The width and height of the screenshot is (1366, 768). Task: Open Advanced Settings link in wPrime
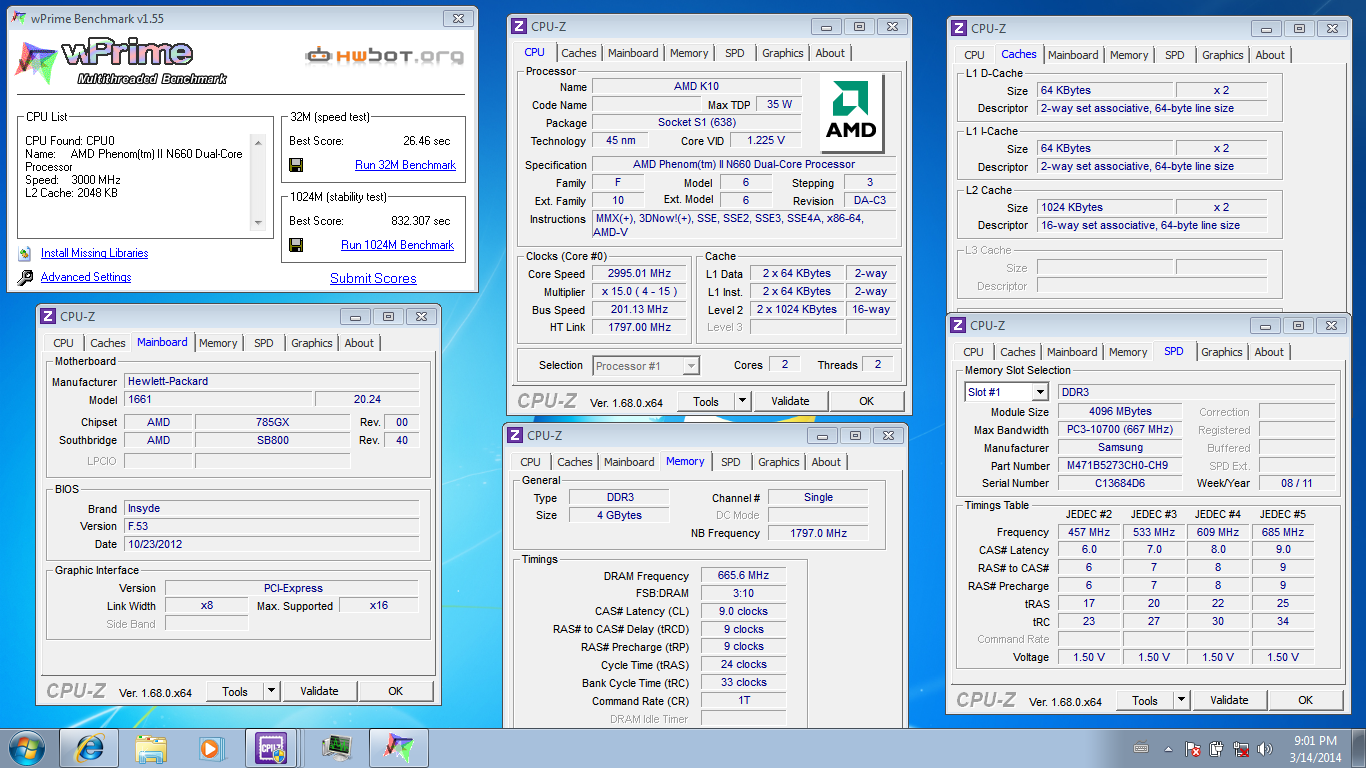[x=86, y=278]
